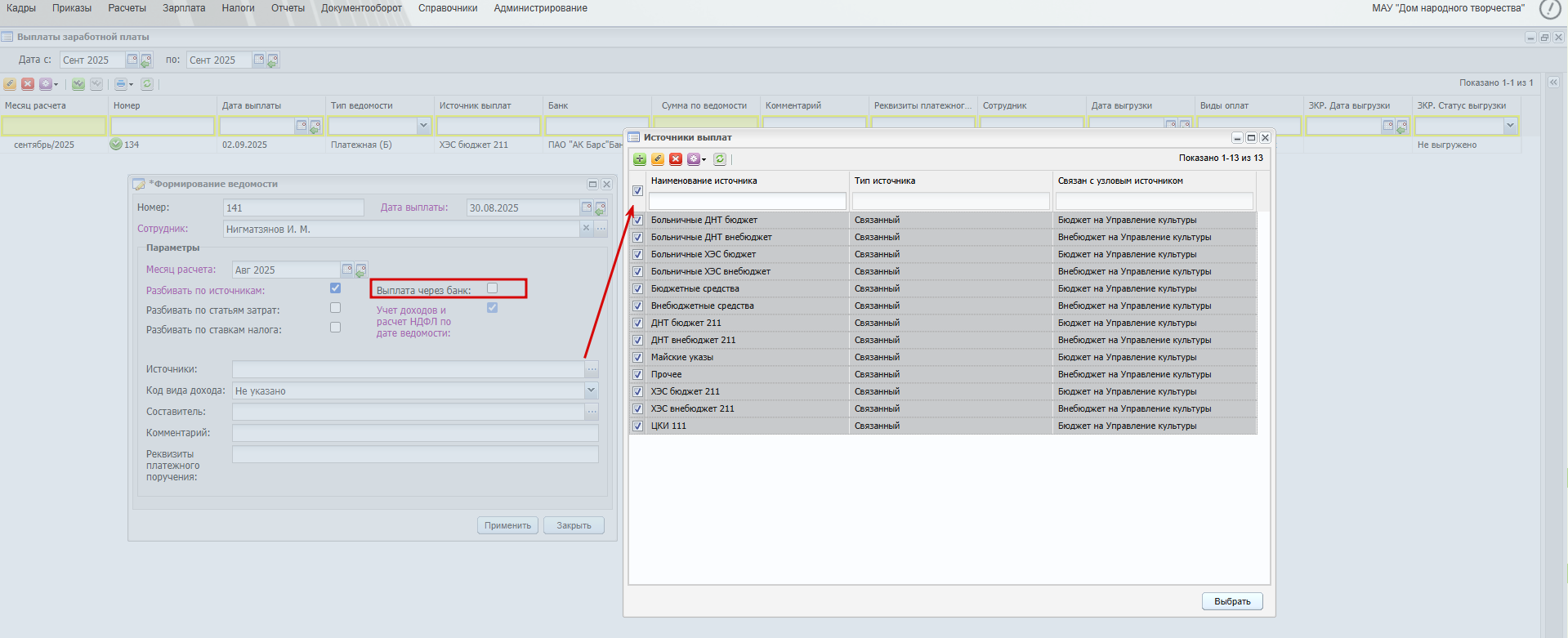Screen dimensions: 1568x638
Task: Uncheck Бюджетные средства row checkbox
Action: (637, 288)
